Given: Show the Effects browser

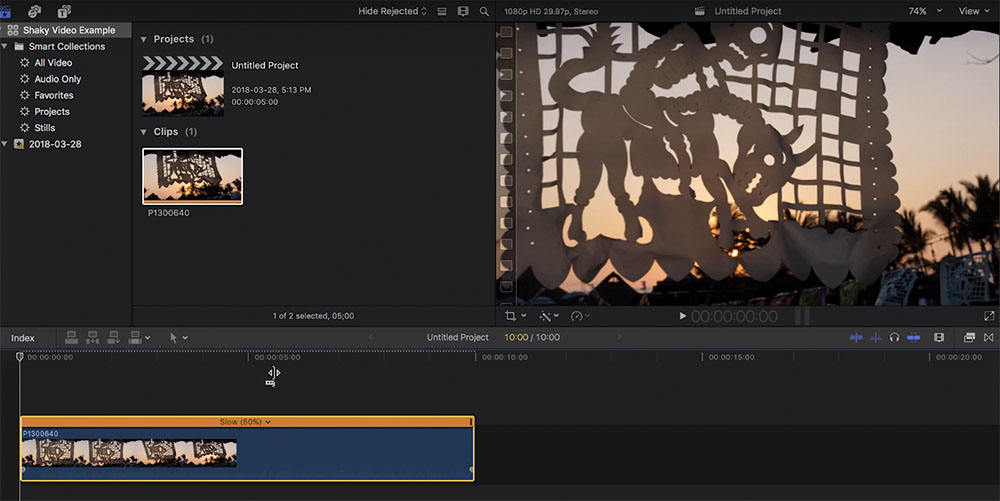Looking at the screenshot, I should (969, 337).
